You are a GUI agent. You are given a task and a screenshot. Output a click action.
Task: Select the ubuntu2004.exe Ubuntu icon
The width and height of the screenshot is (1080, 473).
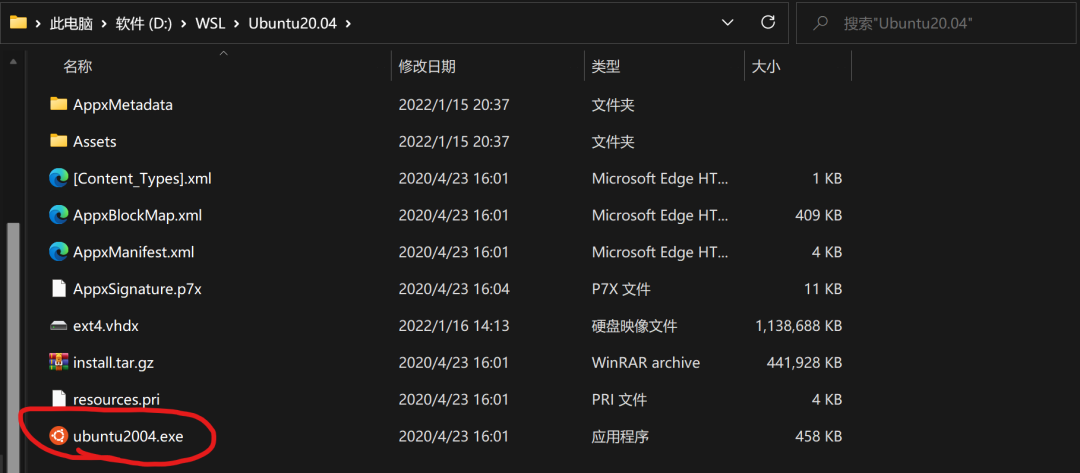(x=59, y=436)
